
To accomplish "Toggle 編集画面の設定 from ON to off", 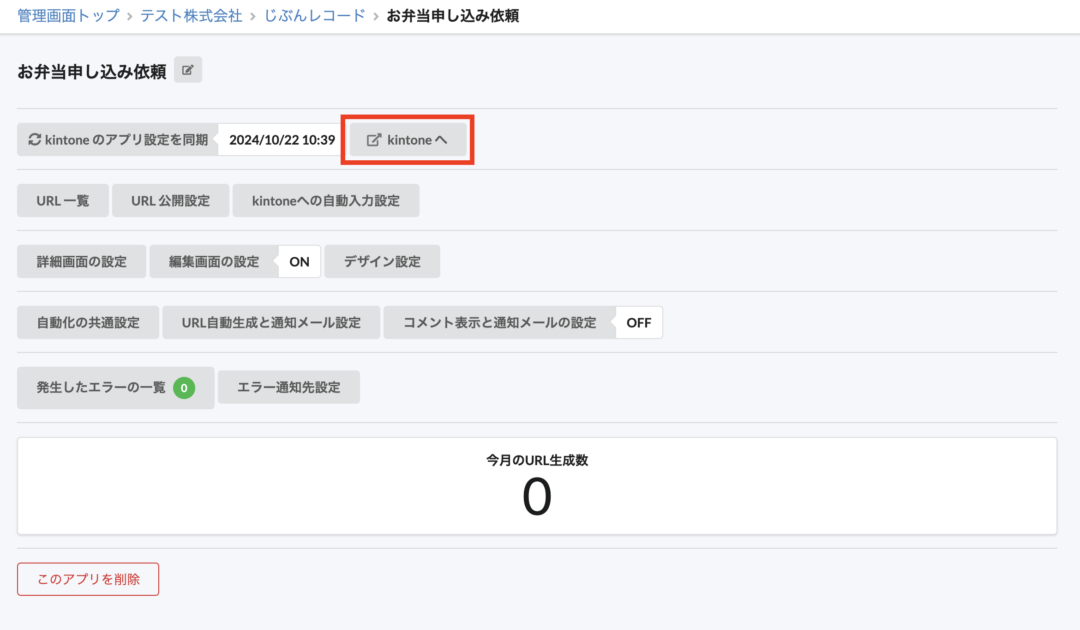I will pos(299,261).
